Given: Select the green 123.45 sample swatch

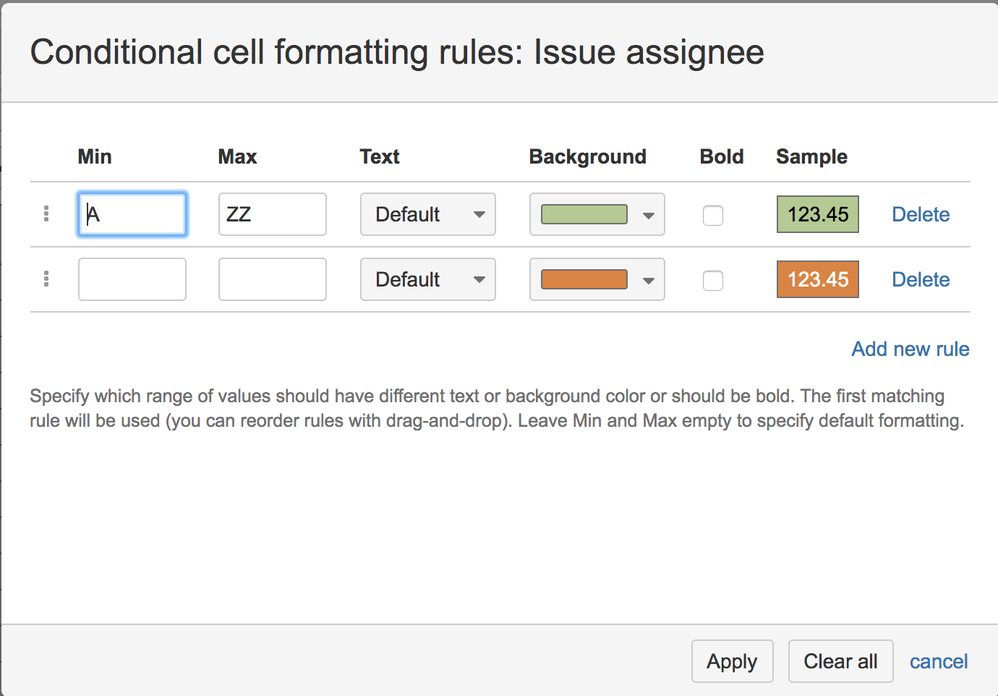Looking at the screenshot, I should 817,214.
